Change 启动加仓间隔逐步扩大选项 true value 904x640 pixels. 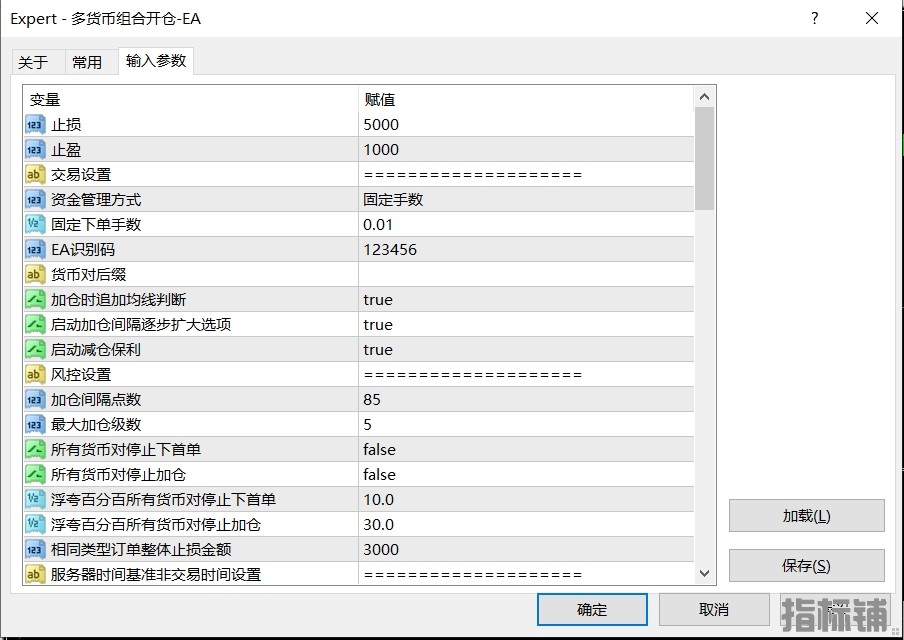[x=526, y=325]
